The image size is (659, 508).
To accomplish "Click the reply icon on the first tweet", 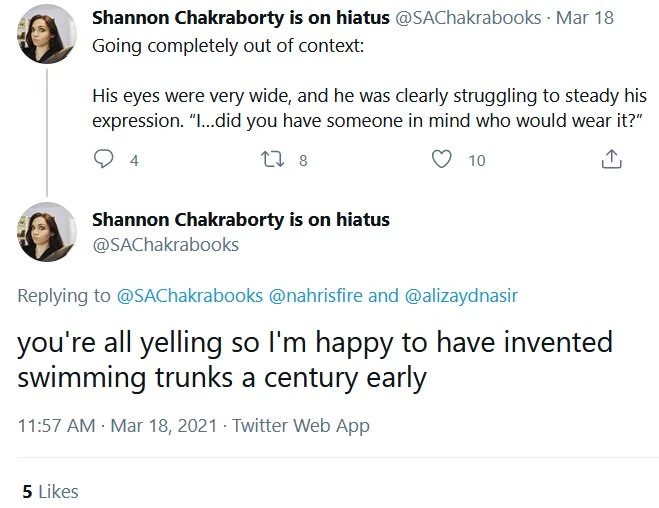I will [x=104, y=159].
